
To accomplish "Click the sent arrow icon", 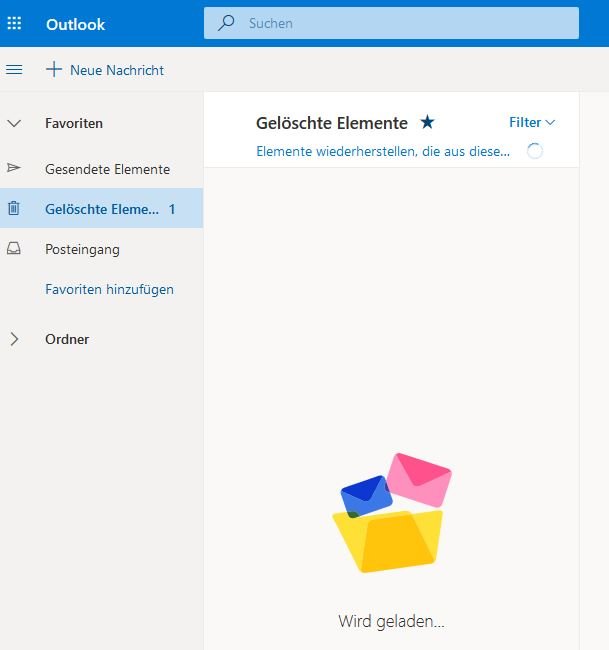I will (x=14, y=168).
